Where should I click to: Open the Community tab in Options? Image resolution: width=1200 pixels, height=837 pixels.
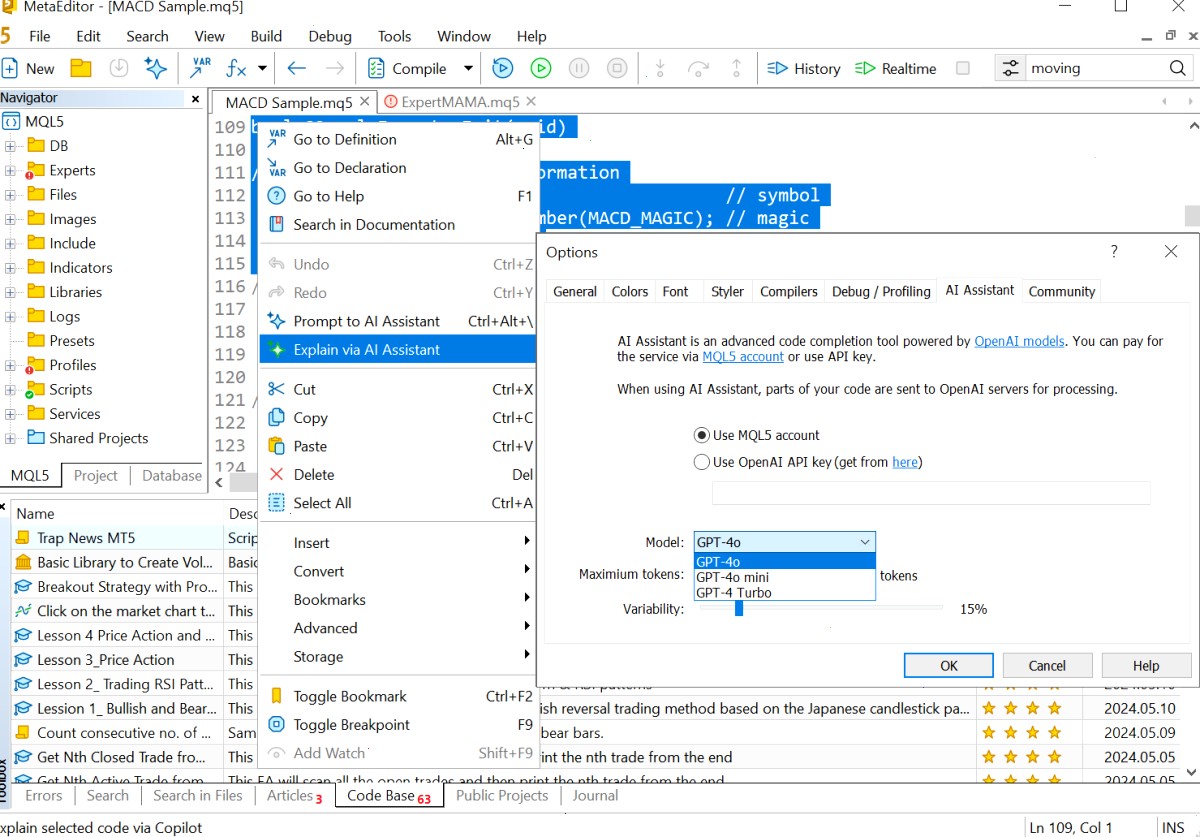(x=1062, y=291)
